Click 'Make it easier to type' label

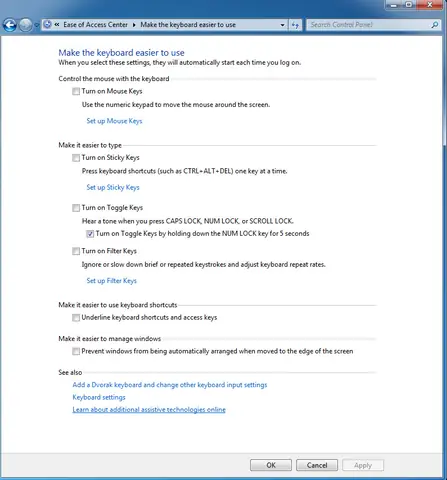pyautogui.click(x=90, y=145)
